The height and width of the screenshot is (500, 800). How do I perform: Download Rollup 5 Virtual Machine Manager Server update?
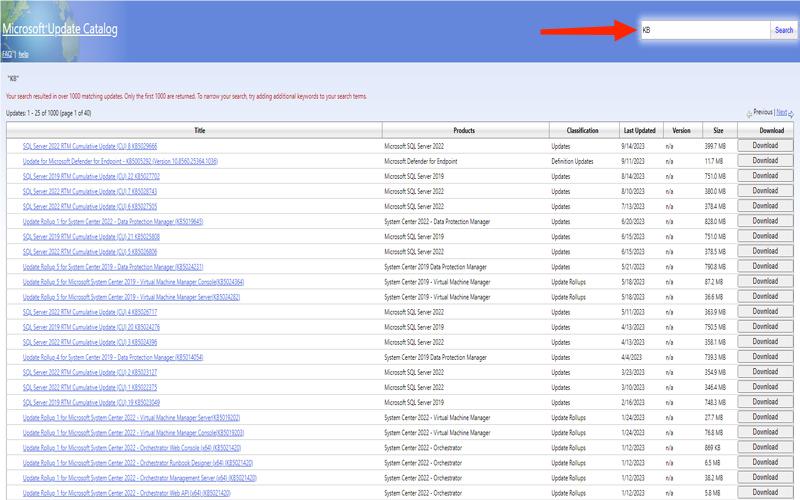(x=765, y=296)
